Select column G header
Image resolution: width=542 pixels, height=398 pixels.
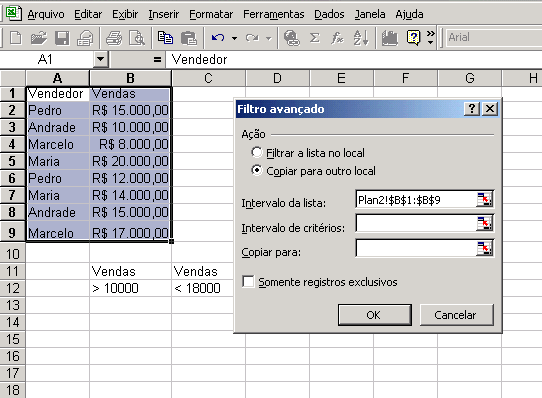coord(469,78)
